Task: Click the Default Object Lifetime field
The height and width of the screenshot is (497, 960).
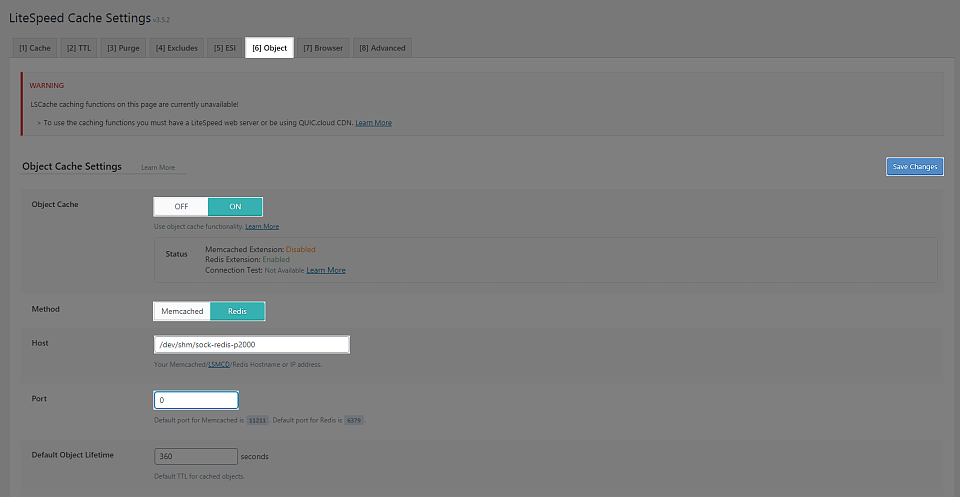Action: [196, 457]
